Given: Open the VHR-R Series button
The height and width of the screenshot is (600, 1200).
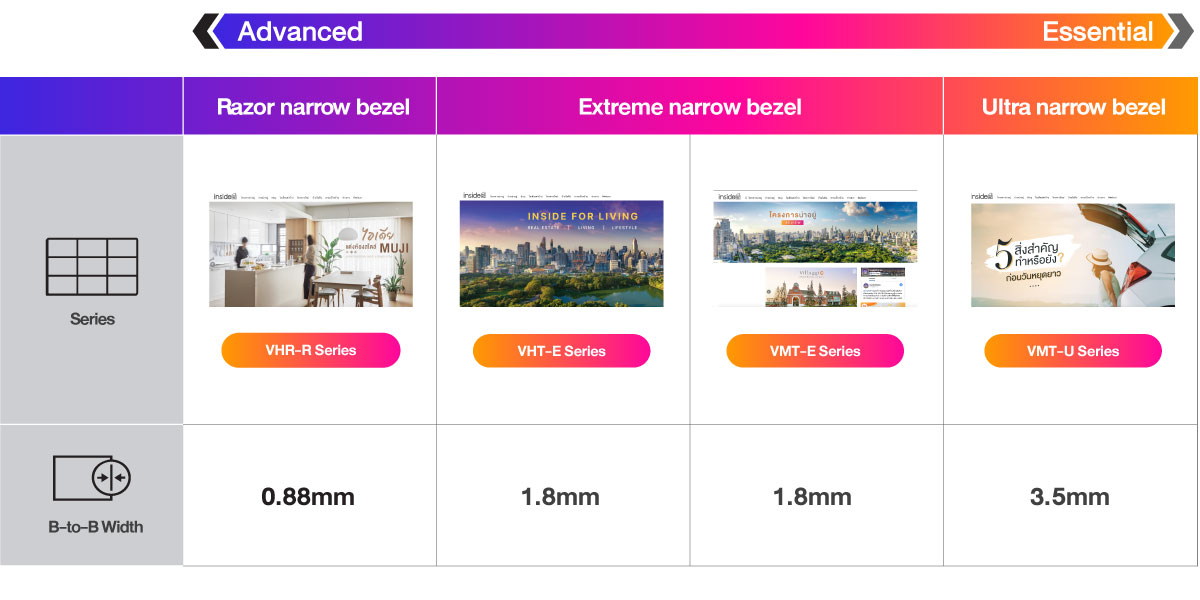Looking at the screenshot, I should [311, 350].
